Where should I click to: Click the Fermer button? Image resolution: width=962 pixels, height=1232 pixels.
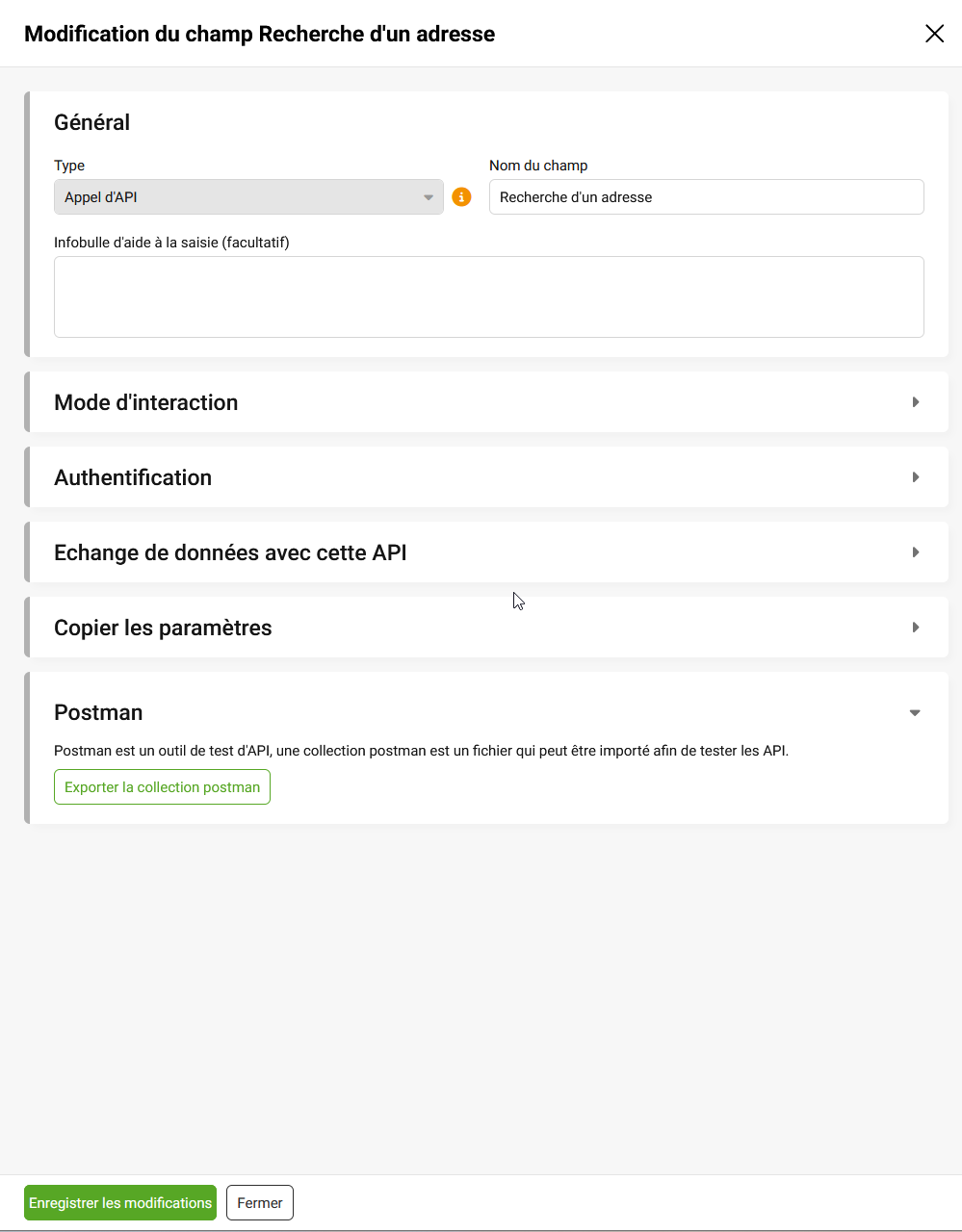tap(260, 1203)
